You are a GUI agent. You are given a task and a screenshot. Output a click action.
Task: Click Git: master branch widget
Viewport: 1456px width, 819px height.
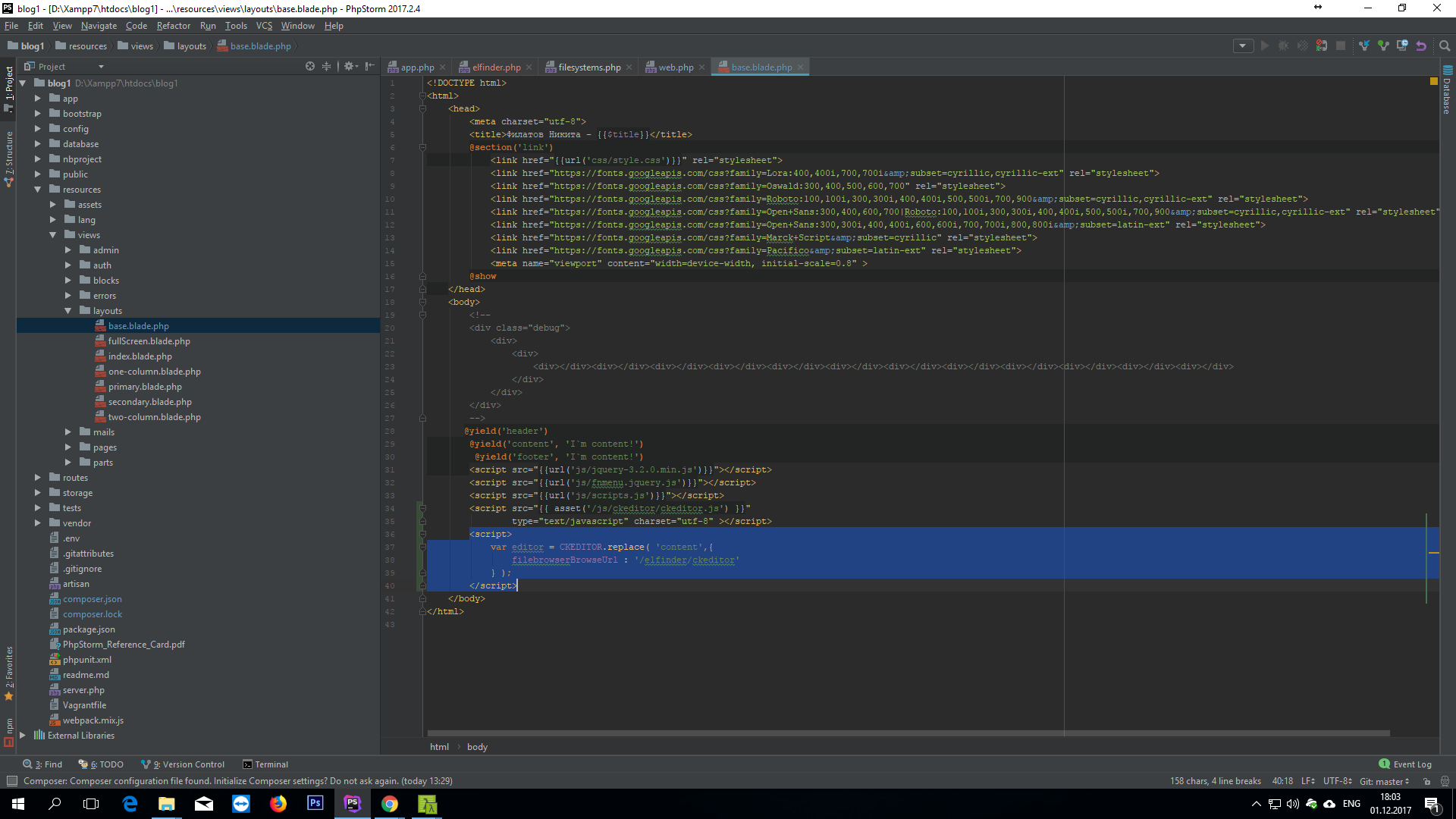(1384, 781)
